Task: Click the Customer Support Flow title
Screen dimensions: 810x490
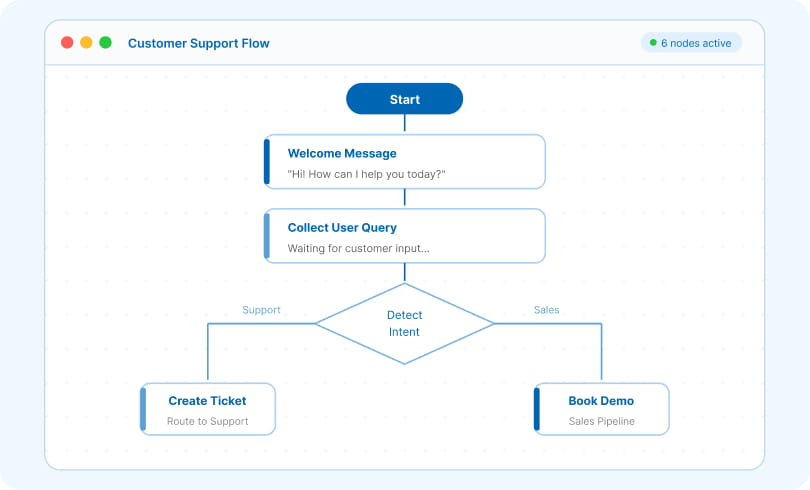Action: 199,43
